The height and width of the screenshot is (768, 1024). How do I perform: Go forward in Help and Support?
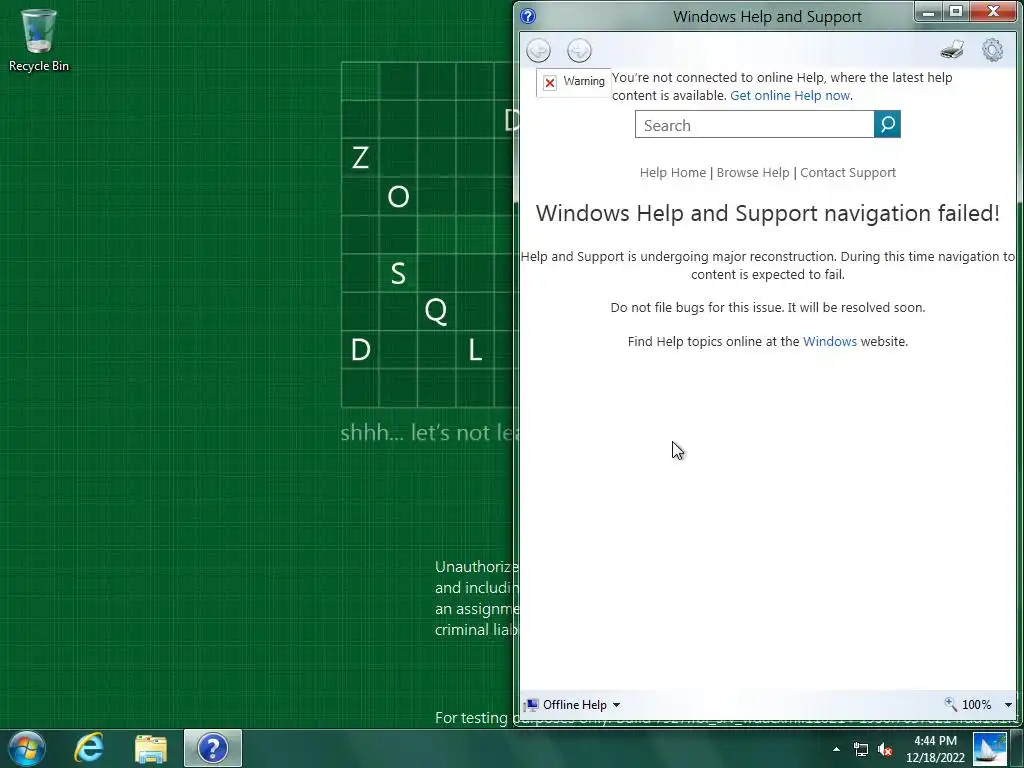tap(579, 50)
